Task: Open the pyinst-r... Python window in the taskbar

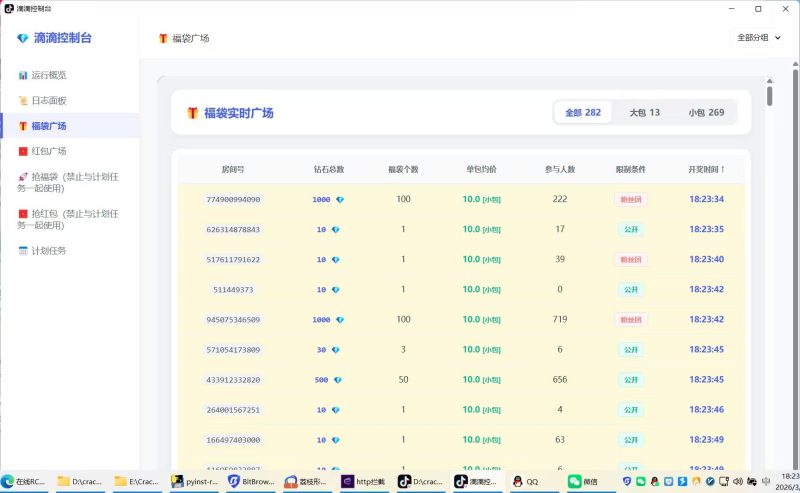Action: (x=195, y=481)
